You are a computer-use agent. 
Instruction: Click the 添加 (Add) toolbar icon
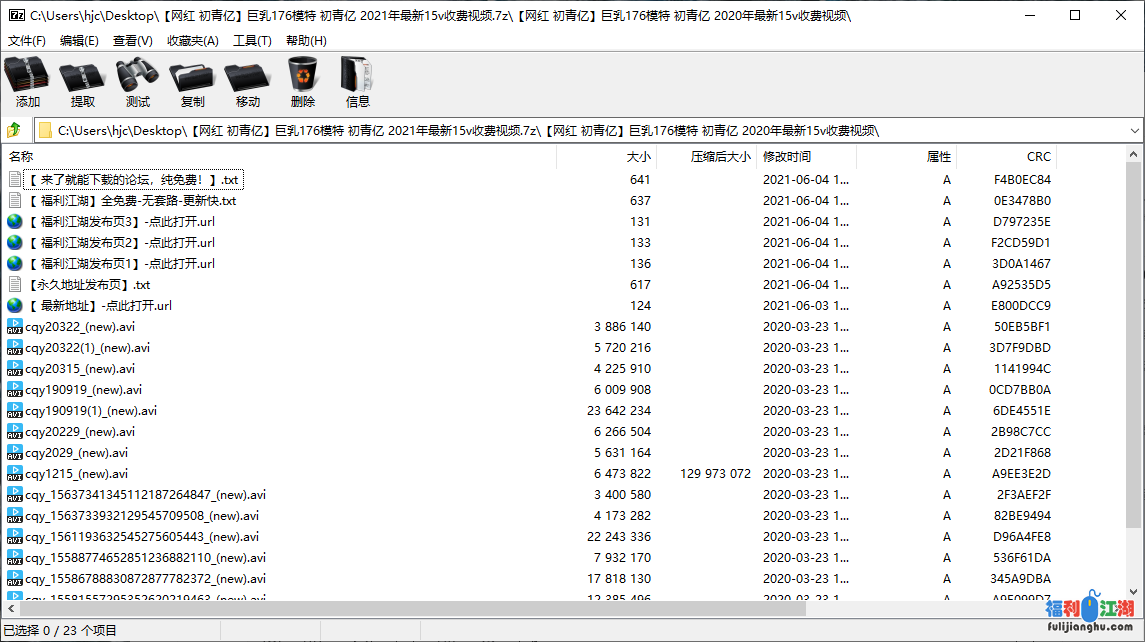tap(28, 82)
